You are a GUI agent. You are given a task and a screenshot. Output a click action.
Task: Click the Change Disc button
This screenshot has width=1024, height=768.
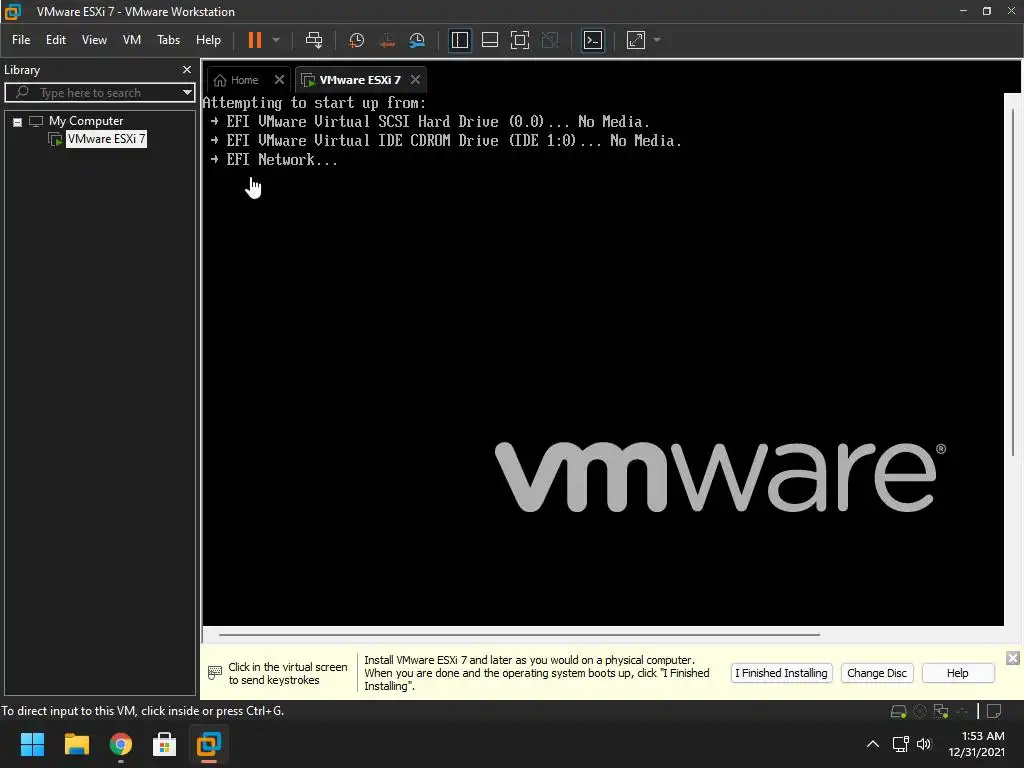[x=876, y=673]
